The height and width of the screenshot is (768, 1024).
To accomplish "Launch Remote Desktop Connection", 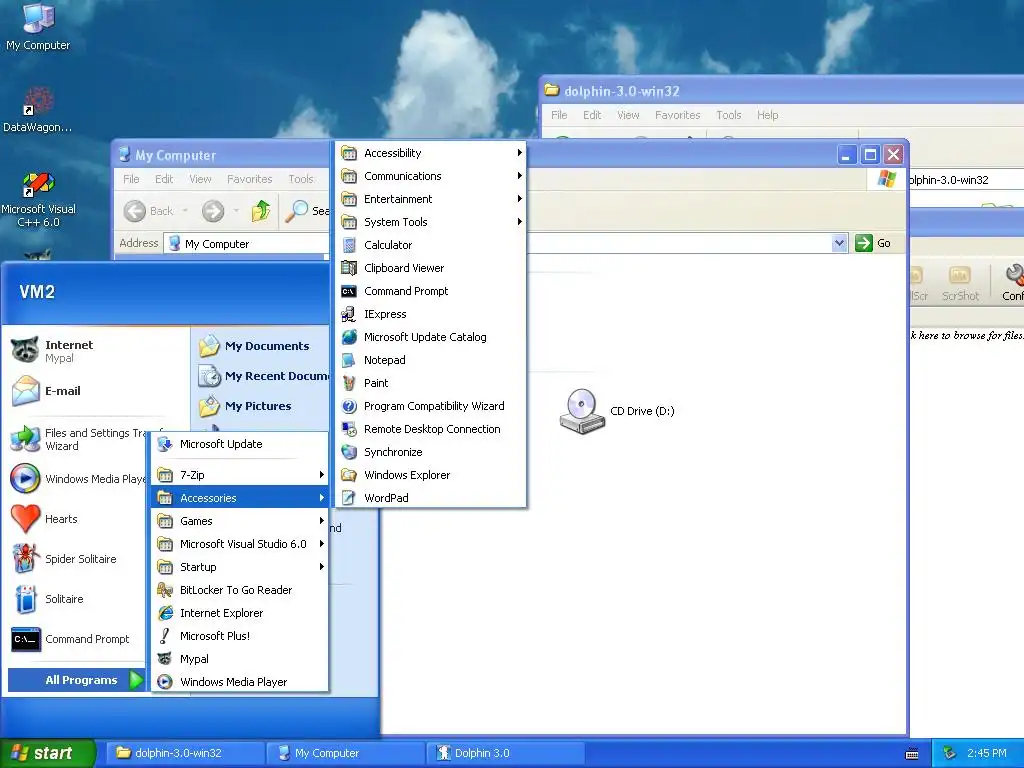I will [431, 429].
